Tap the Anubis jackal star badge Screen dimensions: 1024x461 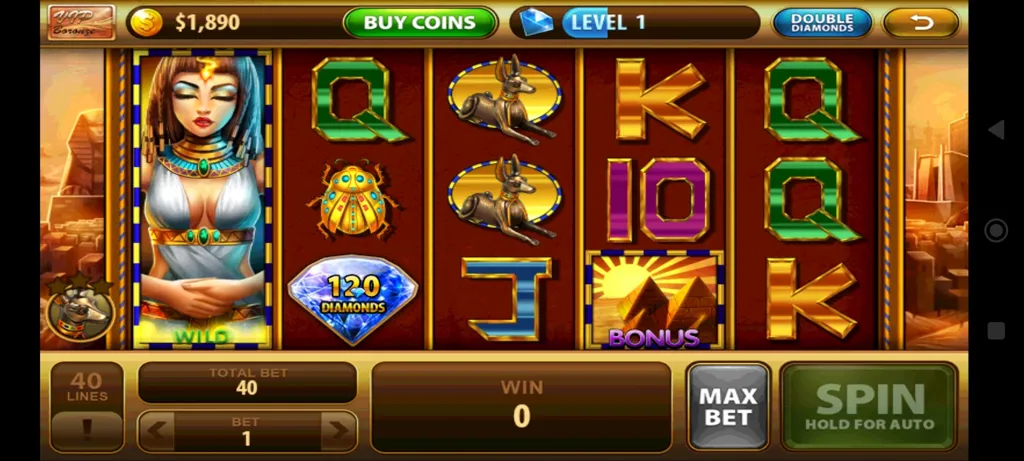click(80, 309)
